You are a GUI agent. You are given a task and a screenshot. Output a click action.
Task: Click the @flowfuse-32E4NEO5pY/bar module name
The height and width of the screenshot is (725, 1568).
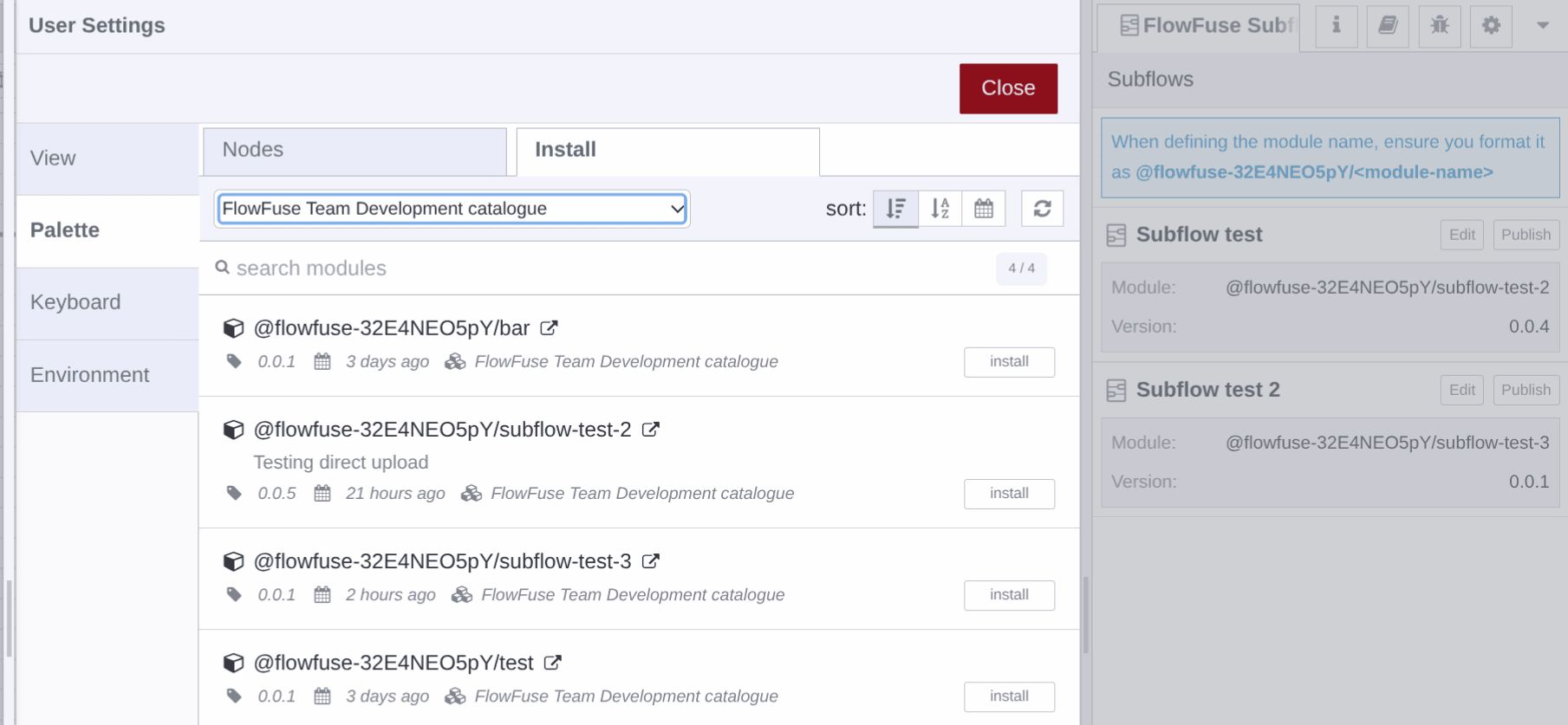coord(391,328)
